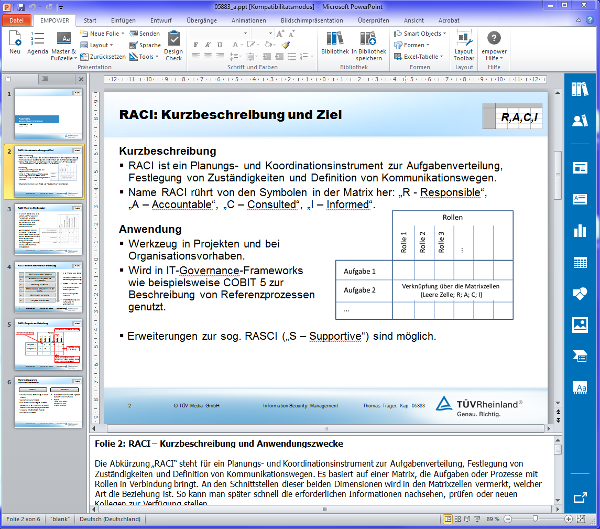The height and width of the screenshot is (529, 600).
Task: Open the Datei menu tab
Action: (17, 19)
